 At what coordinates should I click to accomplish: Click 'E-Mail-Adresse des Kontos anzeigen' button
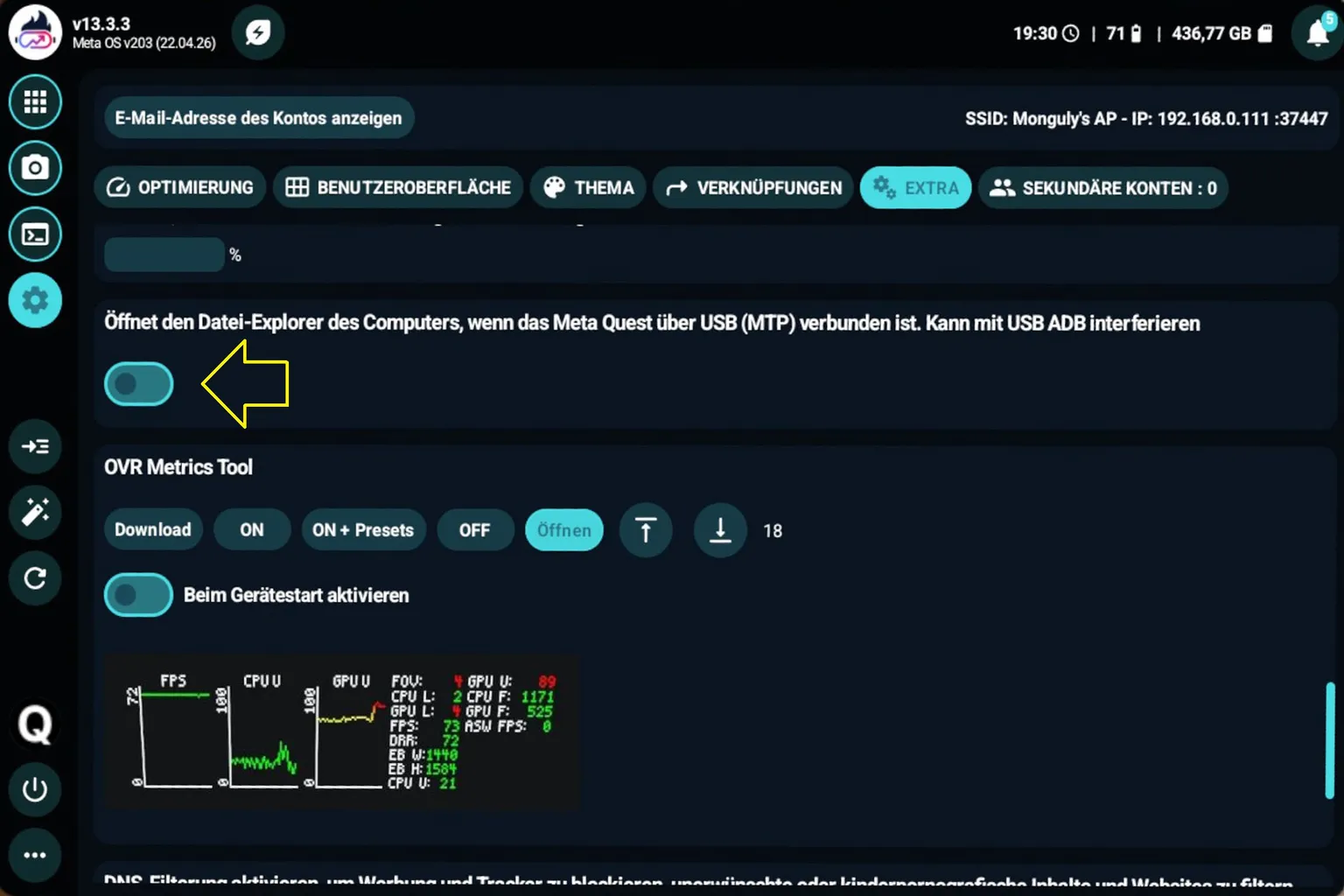[x=259, y=118]
